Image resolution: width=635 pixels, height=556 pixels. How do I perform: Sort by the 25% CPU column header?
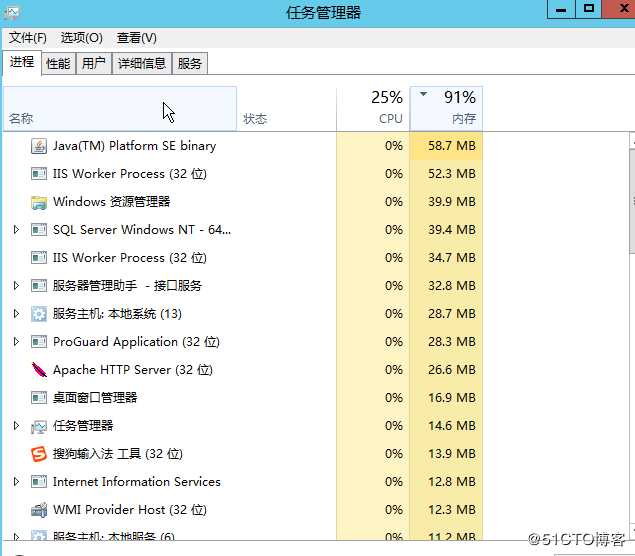[x=373, y=109]
